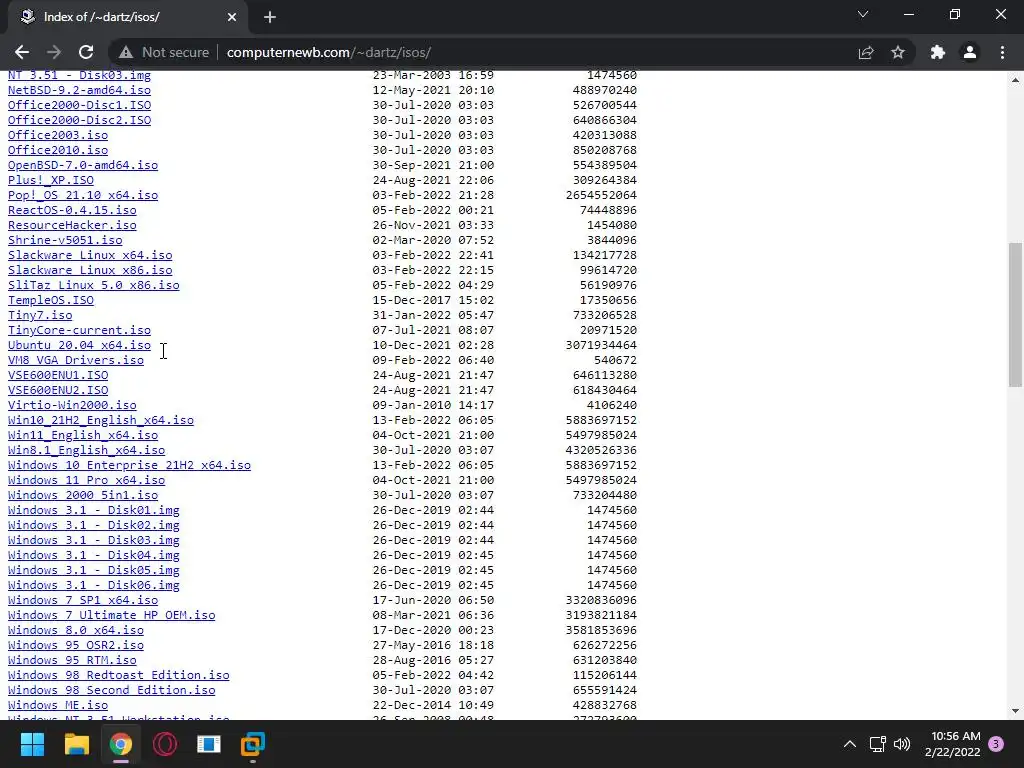Viewport: 1024px width, 768px height.
Task: Open the Windows_2000_5in1.iso link
Action: point(83,496)
